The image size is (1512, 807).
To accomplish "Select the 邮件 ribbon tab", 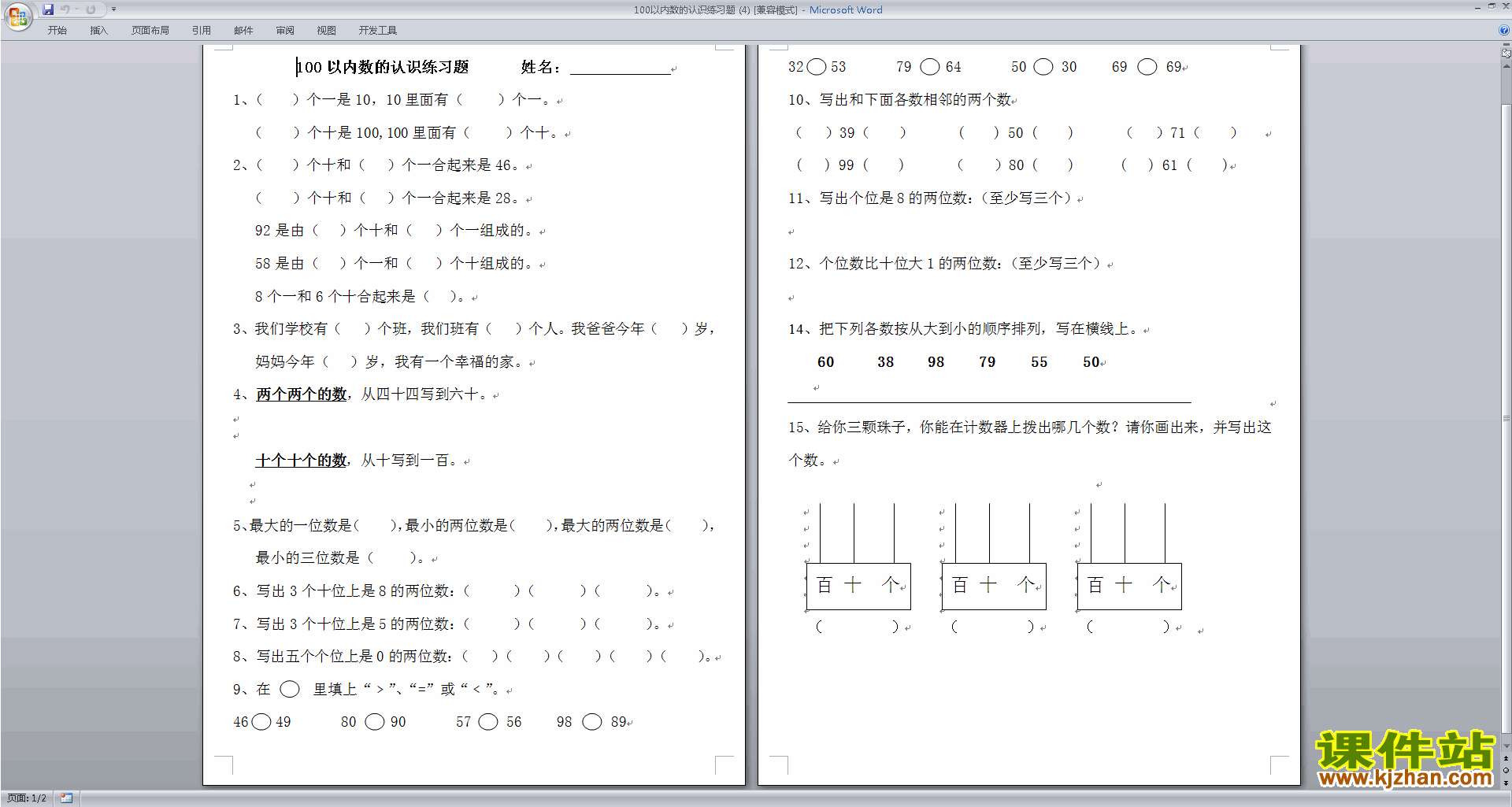I will (243, 30).
